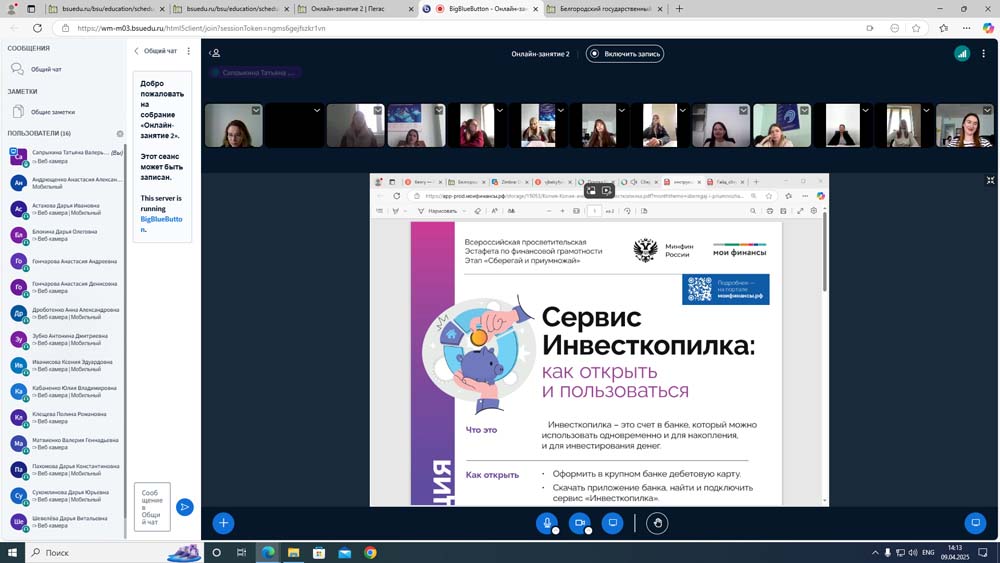
Task: Click the chat message input field
Action: 152,507
